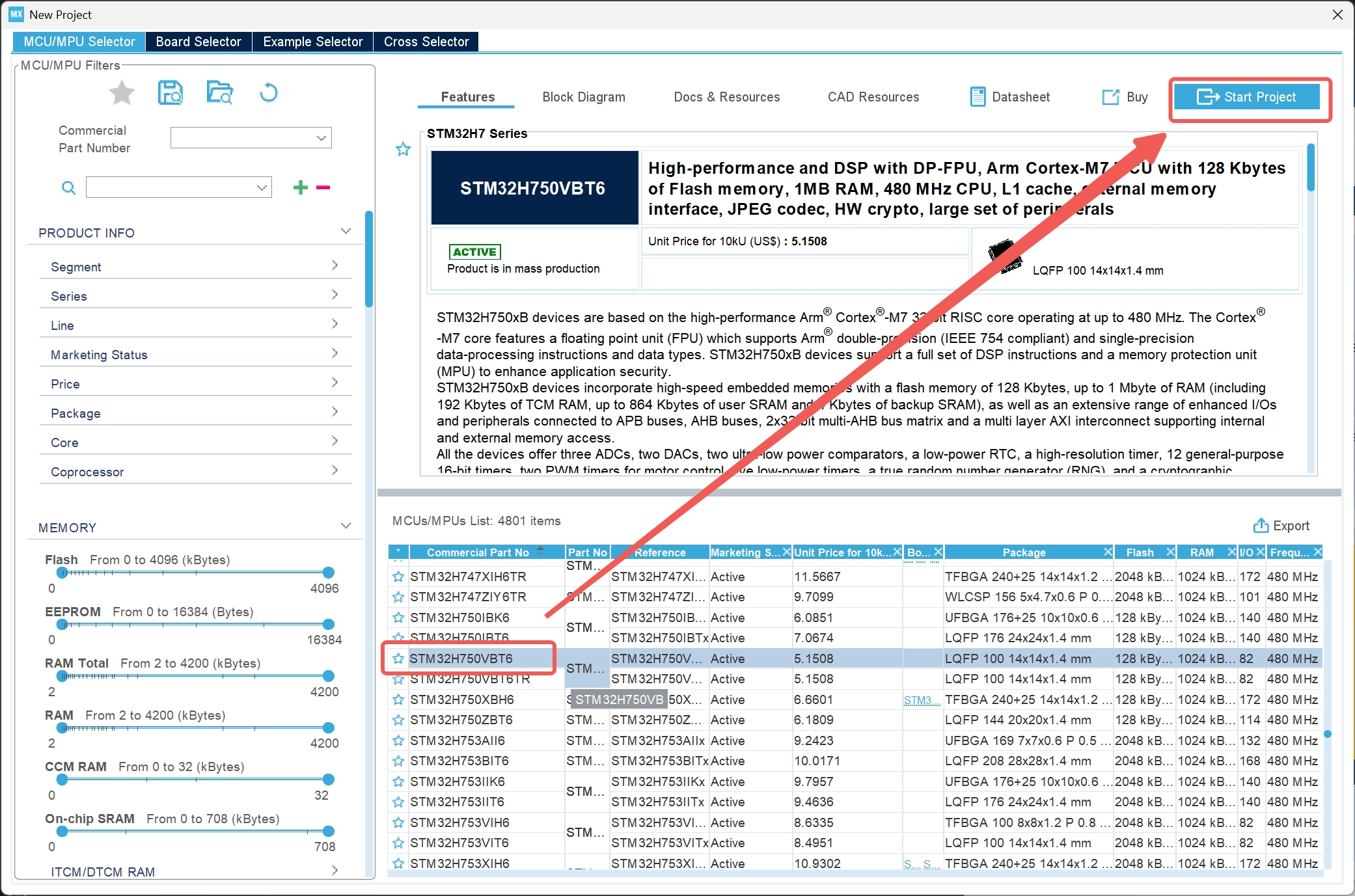Click the Start Project button
The height and width of the screenshot is (896, 1355).
point(1247,97)
